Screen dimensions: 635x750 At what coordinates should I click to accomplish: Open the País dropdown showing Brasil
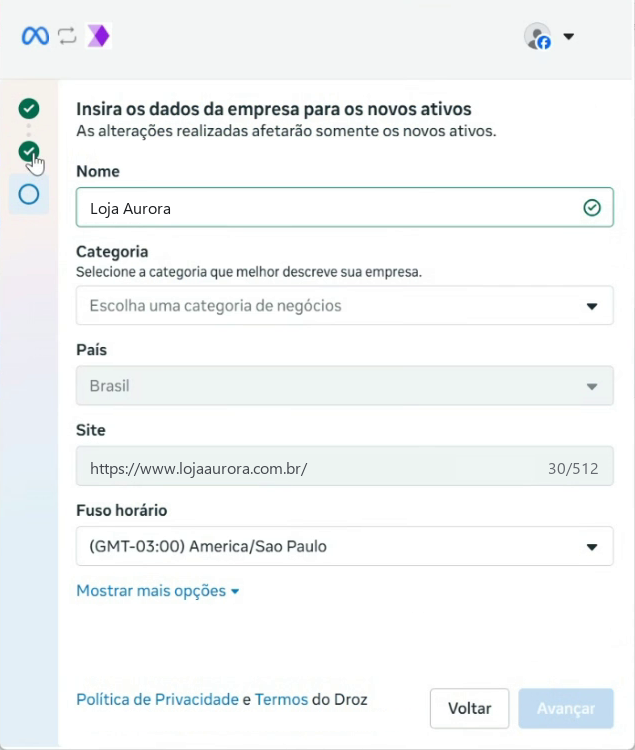click(x=344, y=386)
